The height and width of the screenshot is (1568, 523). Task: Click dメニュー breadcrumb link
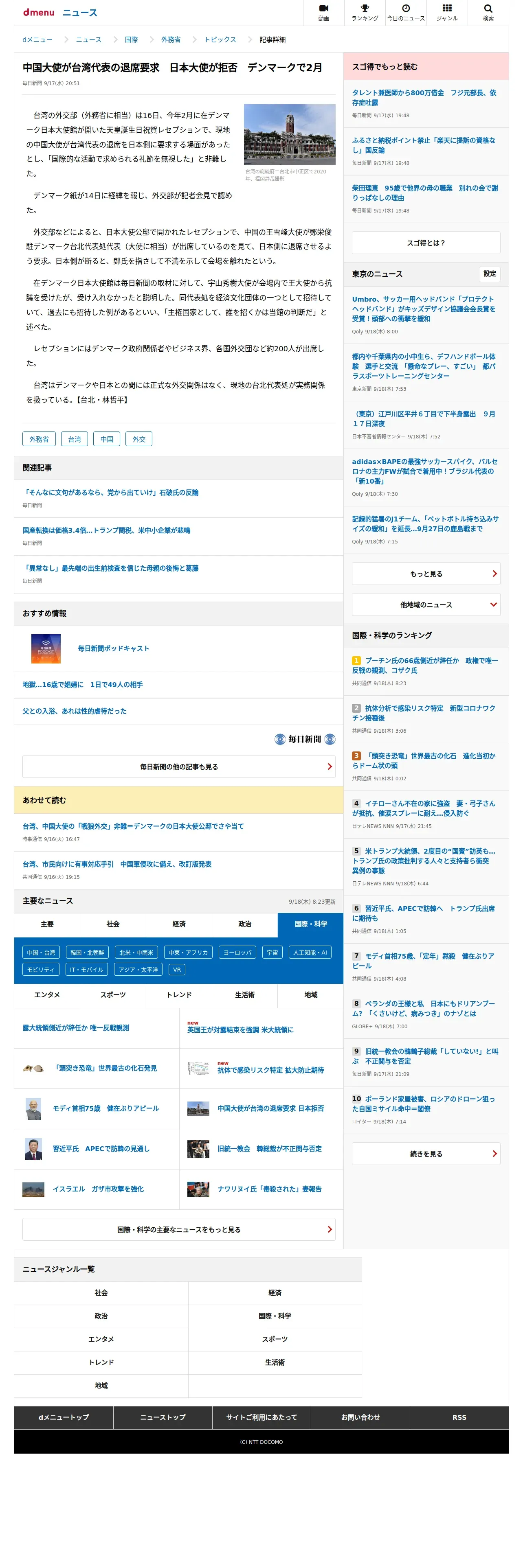(37, 39)
